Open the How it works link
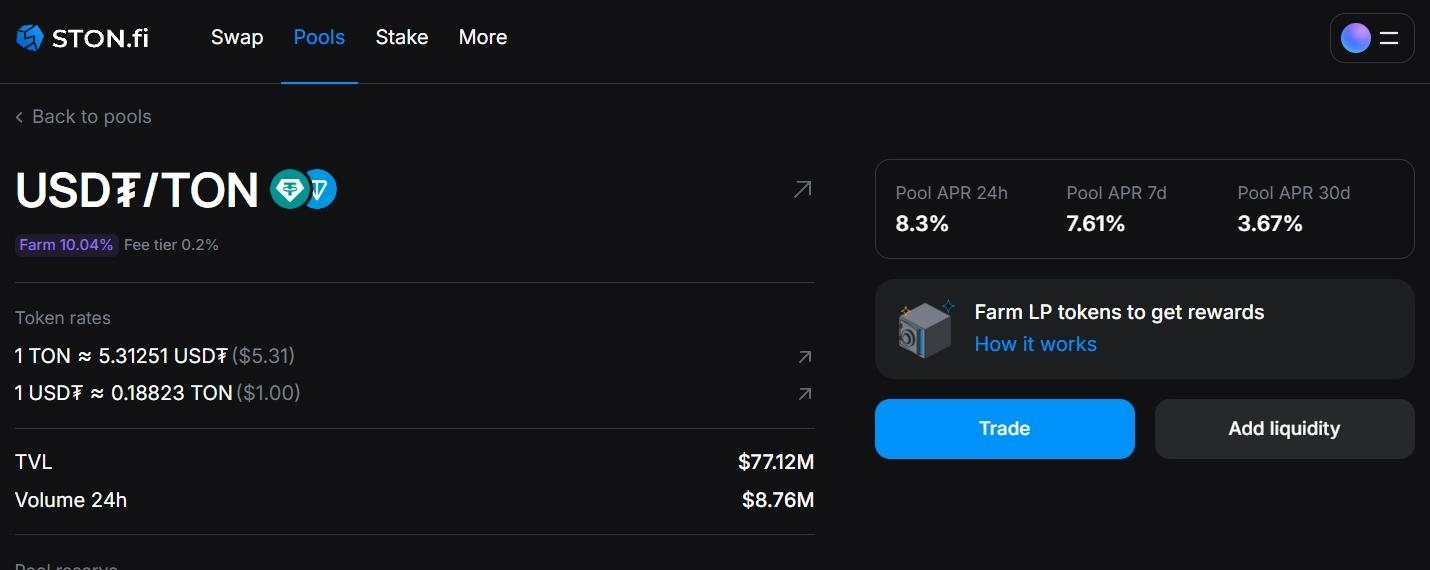The image size is (1430, 570). coord(1036,344)
